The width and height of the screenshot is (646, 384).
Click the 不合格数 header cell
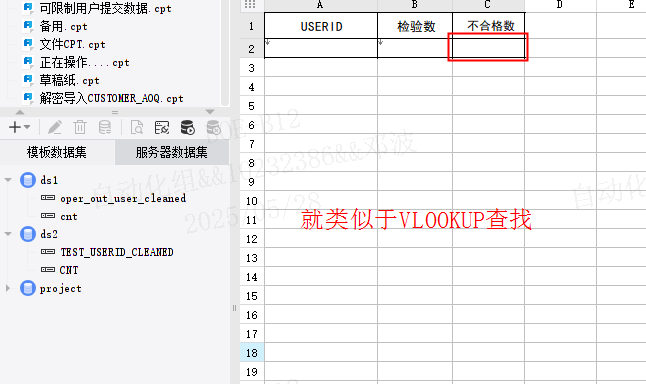click(489, 26)
